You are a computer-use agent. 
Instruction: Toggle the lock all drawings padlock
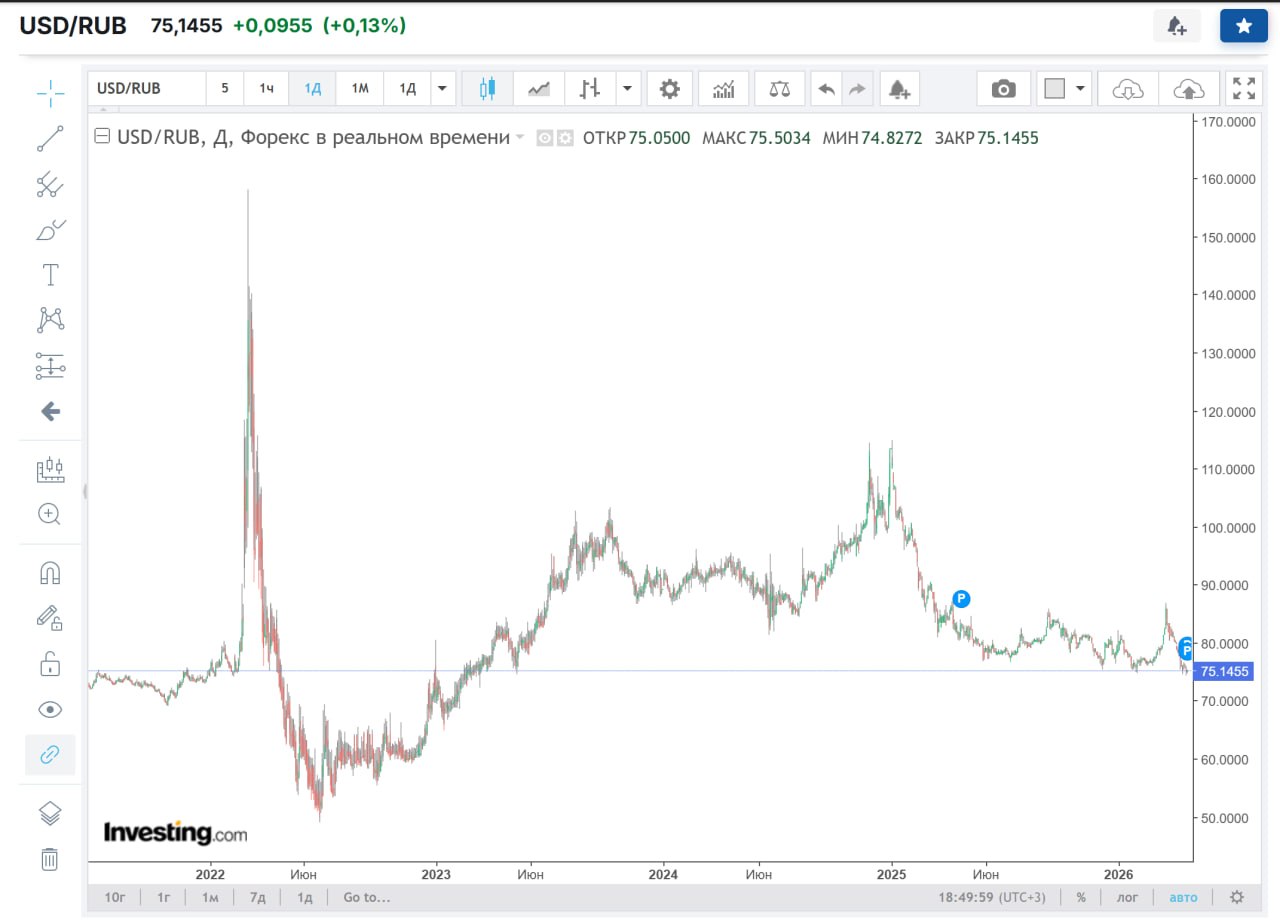click(50, 664)
